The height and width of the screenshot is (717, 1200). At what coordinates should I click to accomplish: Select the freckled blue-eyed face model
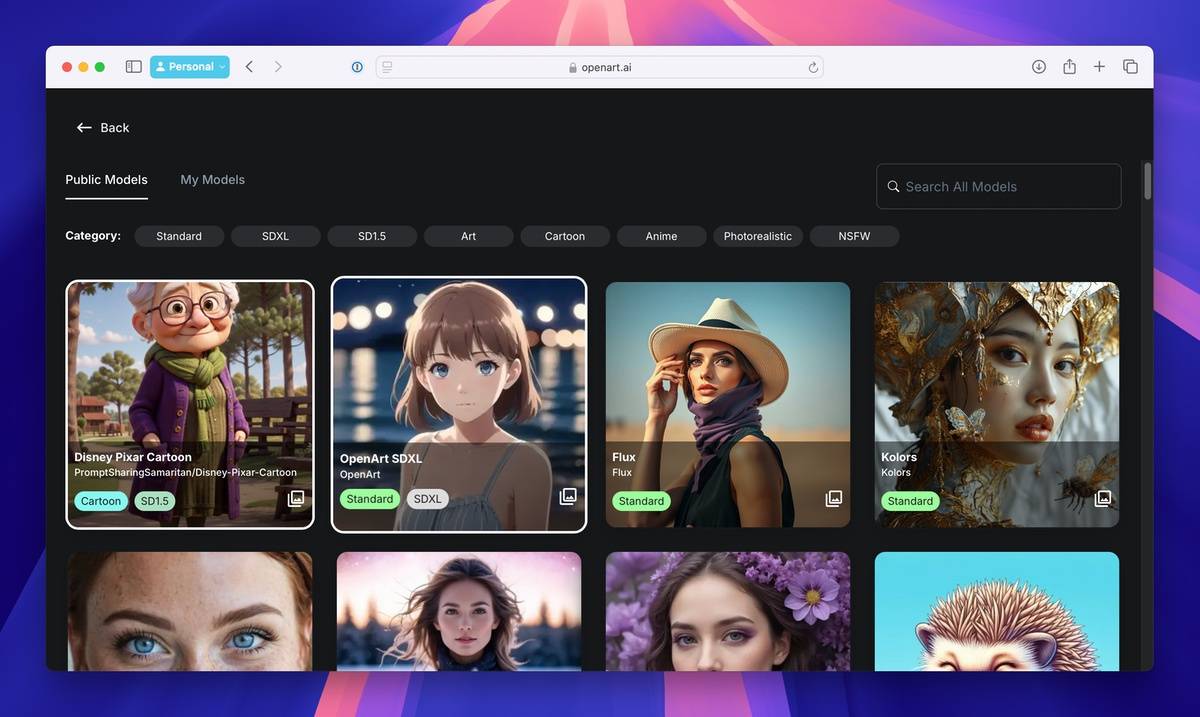pyautogui.click(x=190, y=611)
